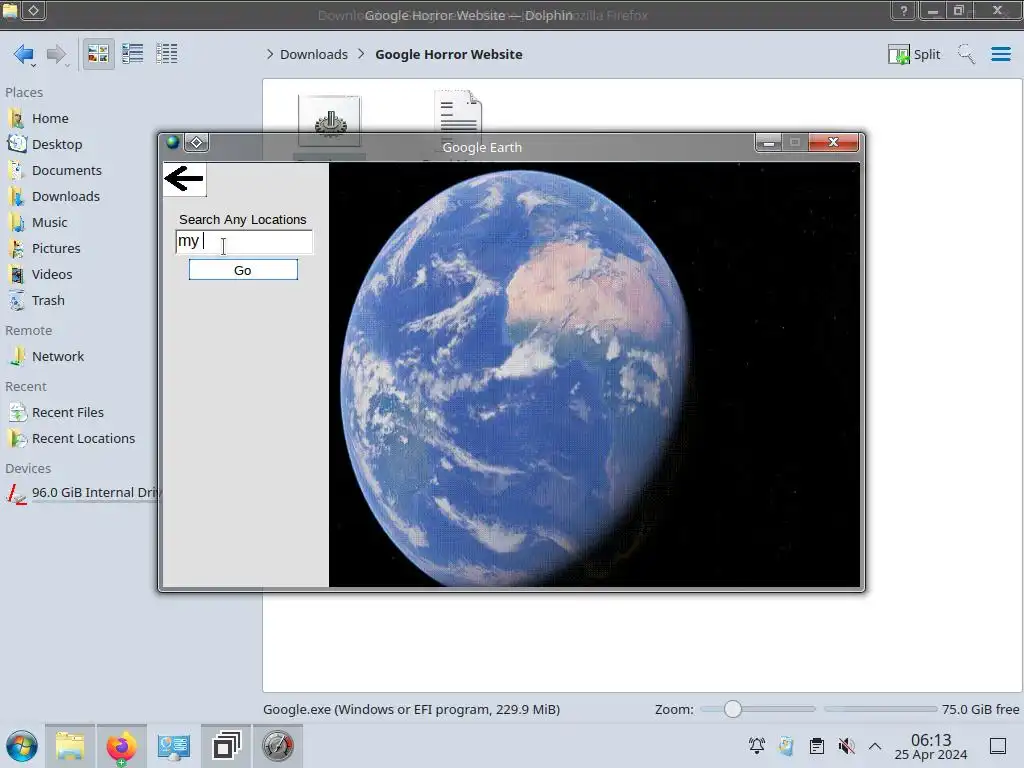Viewport: 1024px width, 768px height.
Task: Click the black back arrow in Google Earth
Action: click(185, 178)
